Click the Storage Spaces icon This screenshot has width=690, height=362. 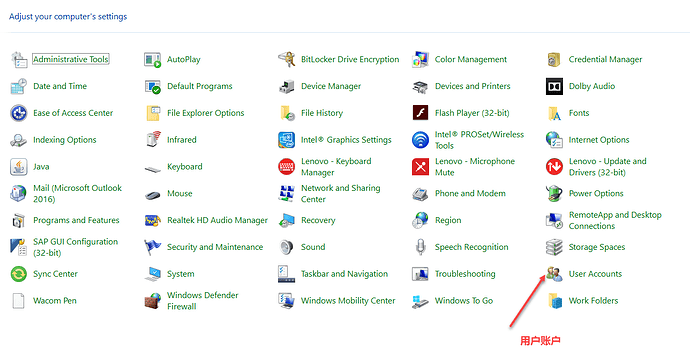(554, 247)
